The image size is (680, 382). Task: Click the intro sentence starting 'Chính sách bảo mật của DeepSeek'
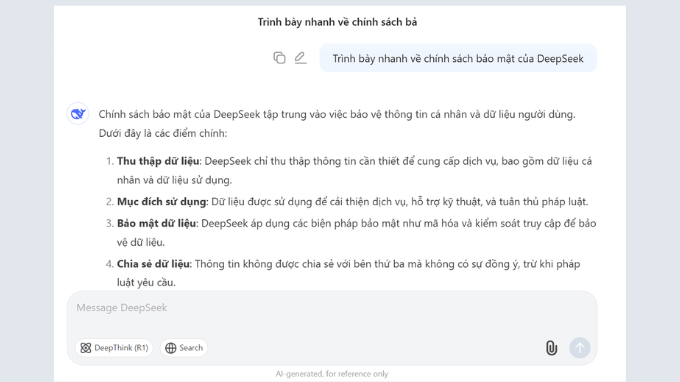(x=337, y=114)
